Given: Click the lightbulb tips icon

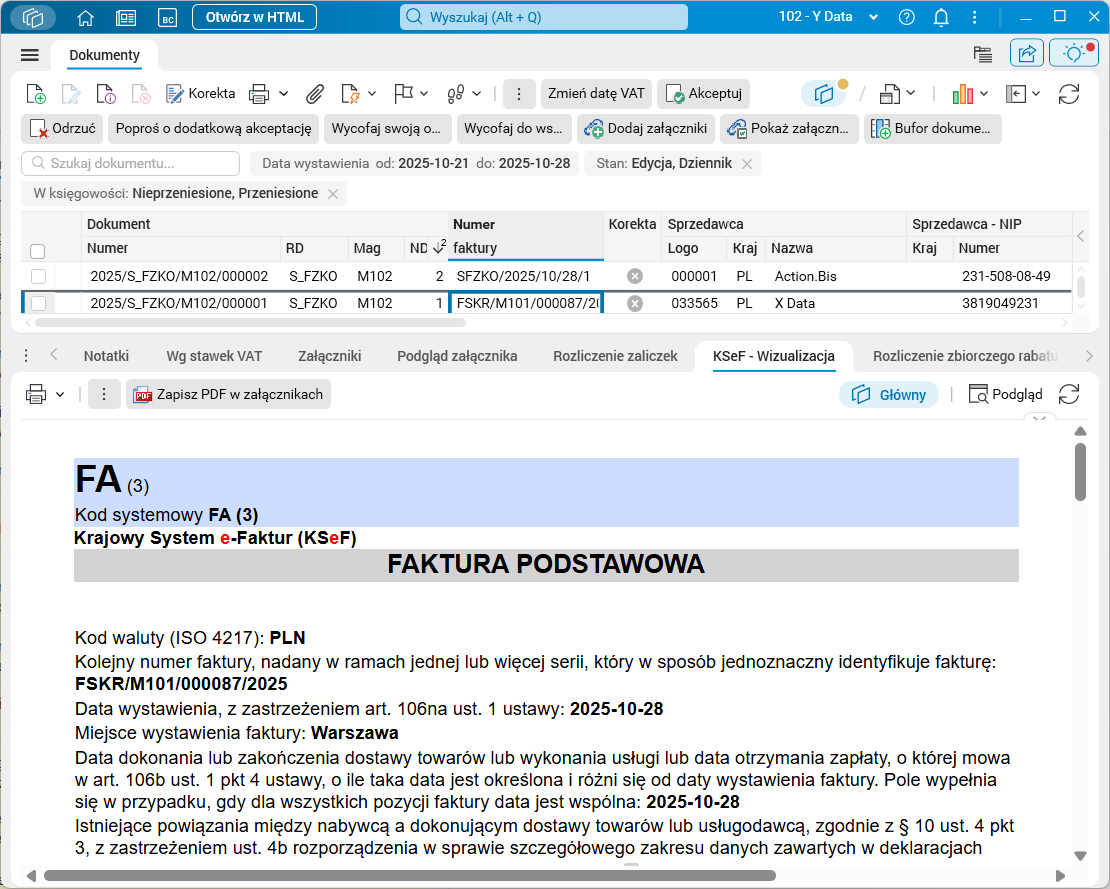Looking at the screenshot, I should coord(1074,53).
